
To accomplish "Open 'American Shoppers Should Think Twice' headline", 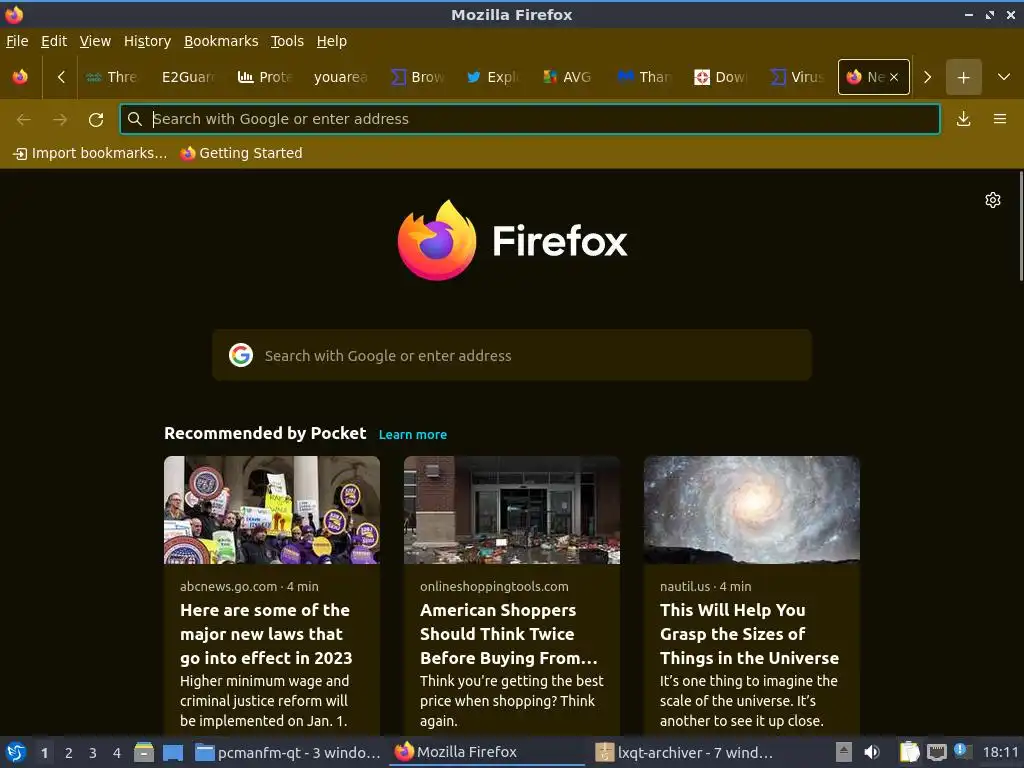I will (x=509, y=634).
